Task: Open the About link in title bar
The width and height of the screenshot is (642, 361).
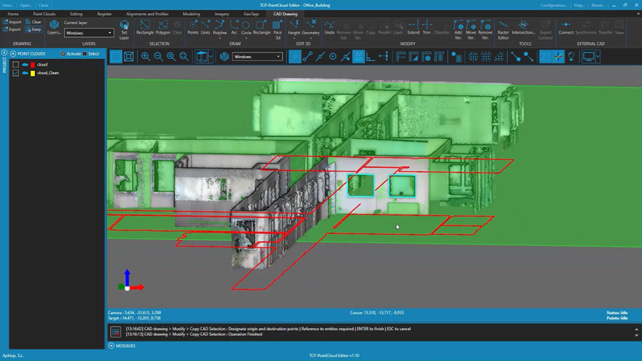Action: click(598, 5)
